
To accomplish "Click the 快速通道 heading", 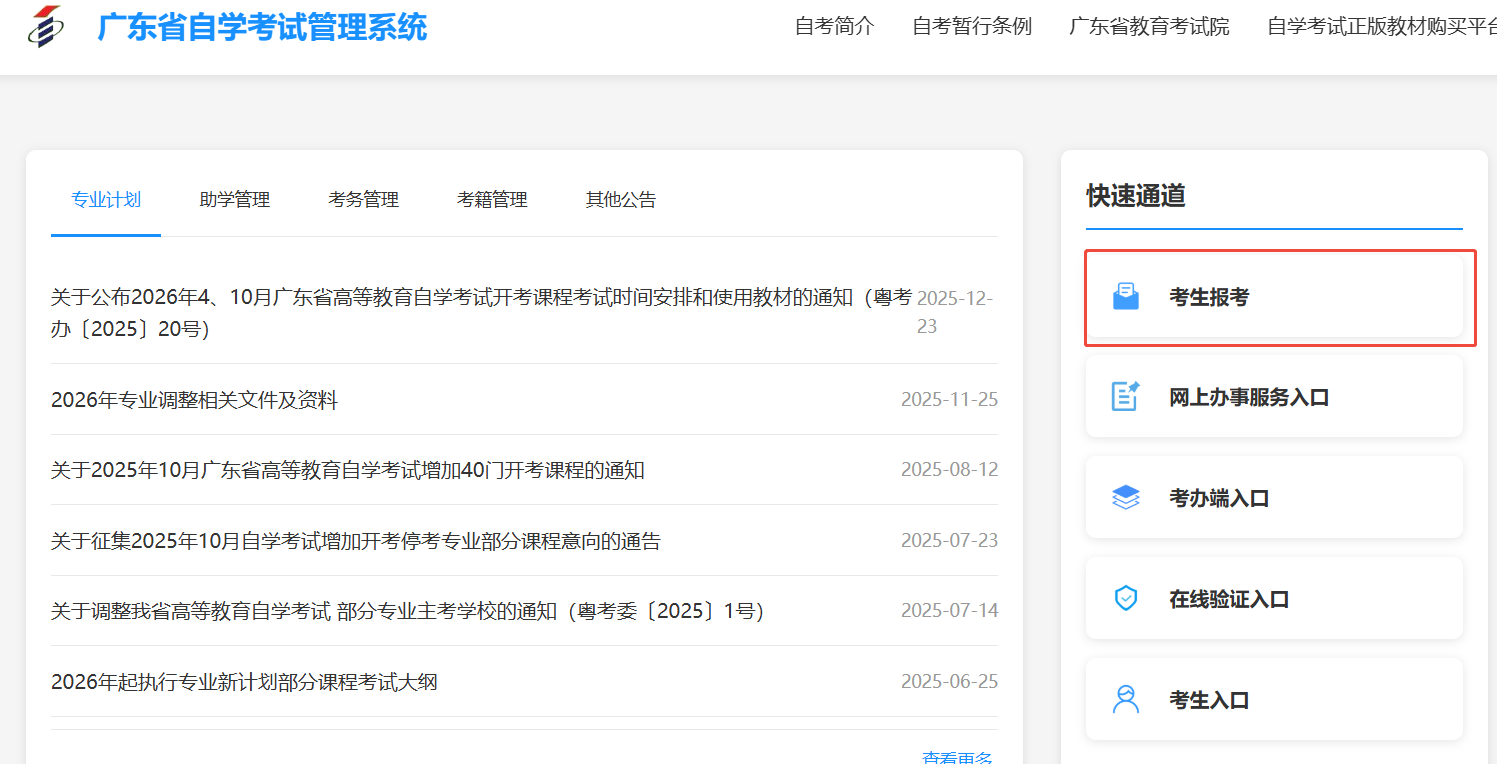I will (x=1136, y=196).
